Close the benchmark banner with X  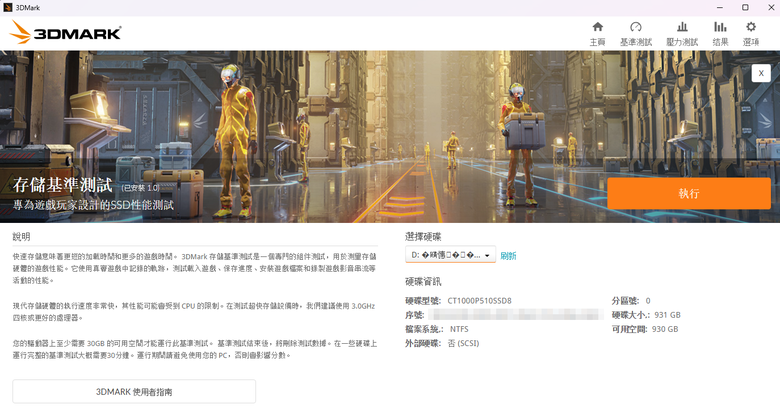click(x=761, y=73)
